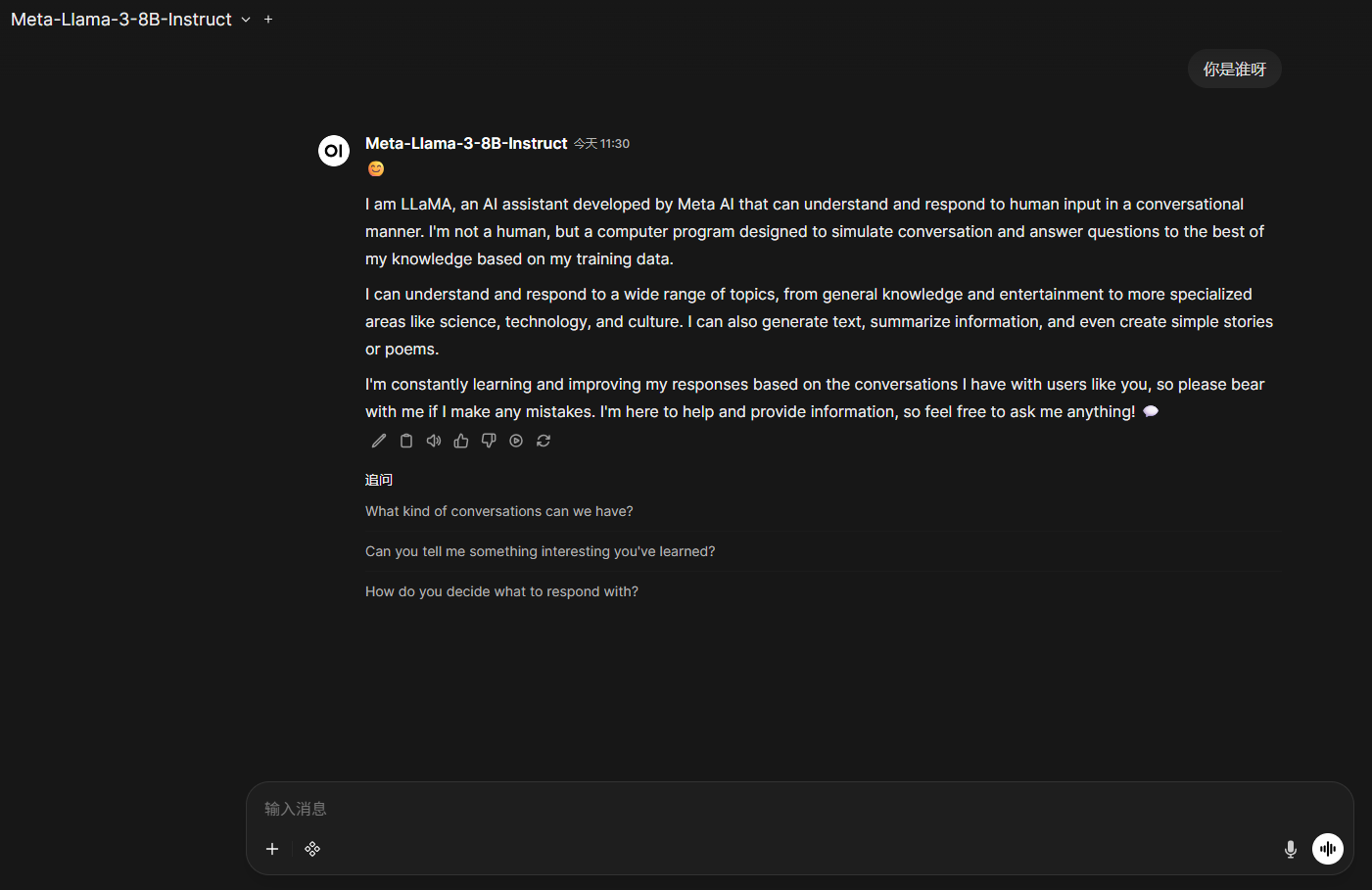Give the response a thumbs down

click(x=489, y=441)
